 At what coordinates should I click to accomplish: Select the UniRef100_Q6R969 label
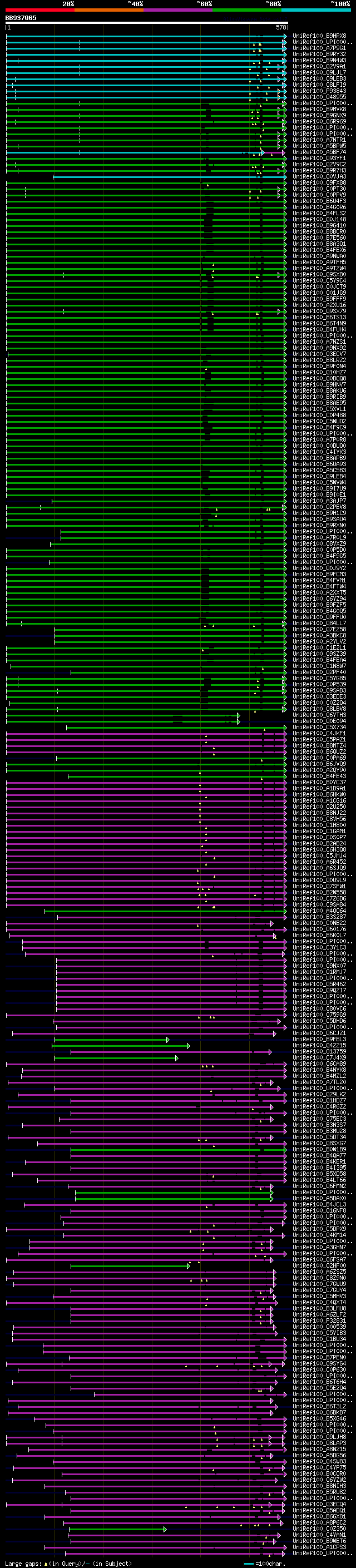point(319,122)
